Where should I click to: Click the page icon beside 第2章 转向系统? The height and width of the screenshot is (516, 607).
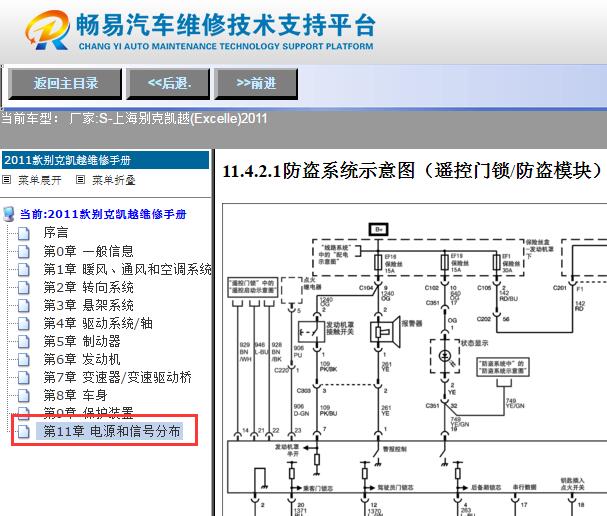click(x=24, y=288)
